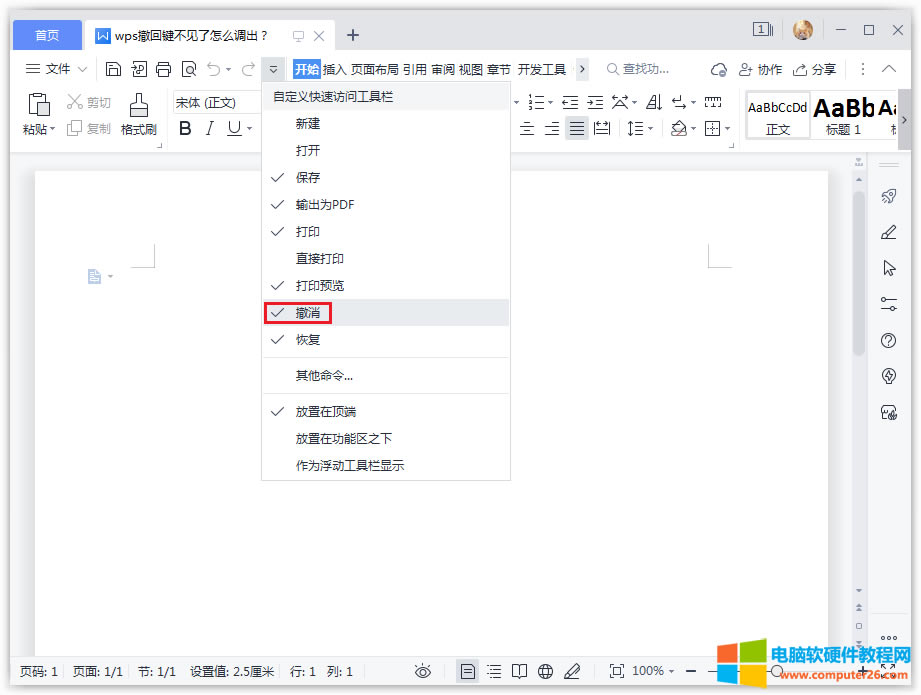
Task: Click the Save icon in quick access toolbar
Action: coord(113,69)
